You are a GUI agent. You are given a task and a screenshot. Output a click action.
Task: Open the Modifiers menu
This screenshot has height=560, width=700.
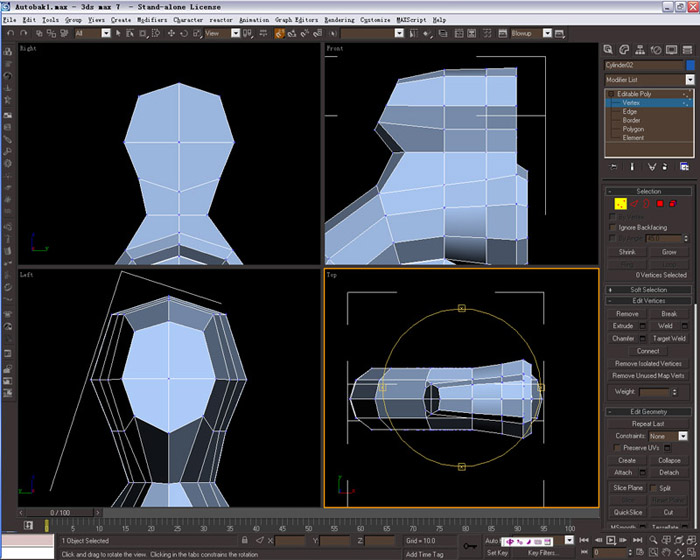[152, 20]
